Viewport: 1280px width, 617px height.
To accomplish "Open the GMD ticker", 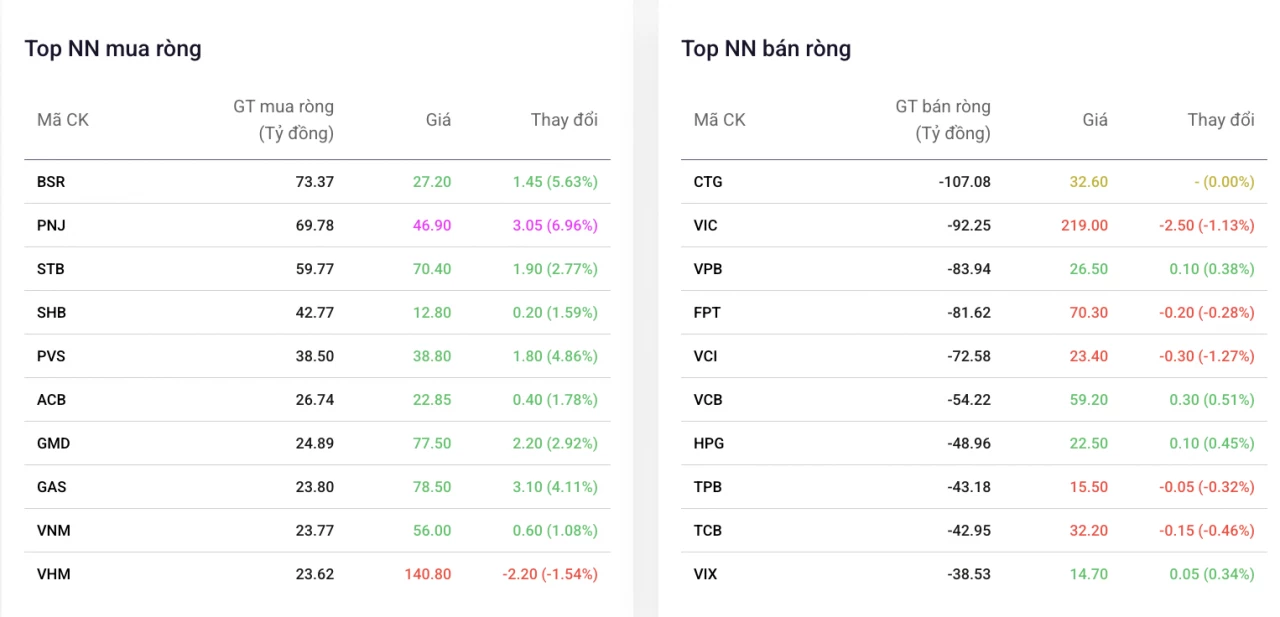I will click(53, 443).
